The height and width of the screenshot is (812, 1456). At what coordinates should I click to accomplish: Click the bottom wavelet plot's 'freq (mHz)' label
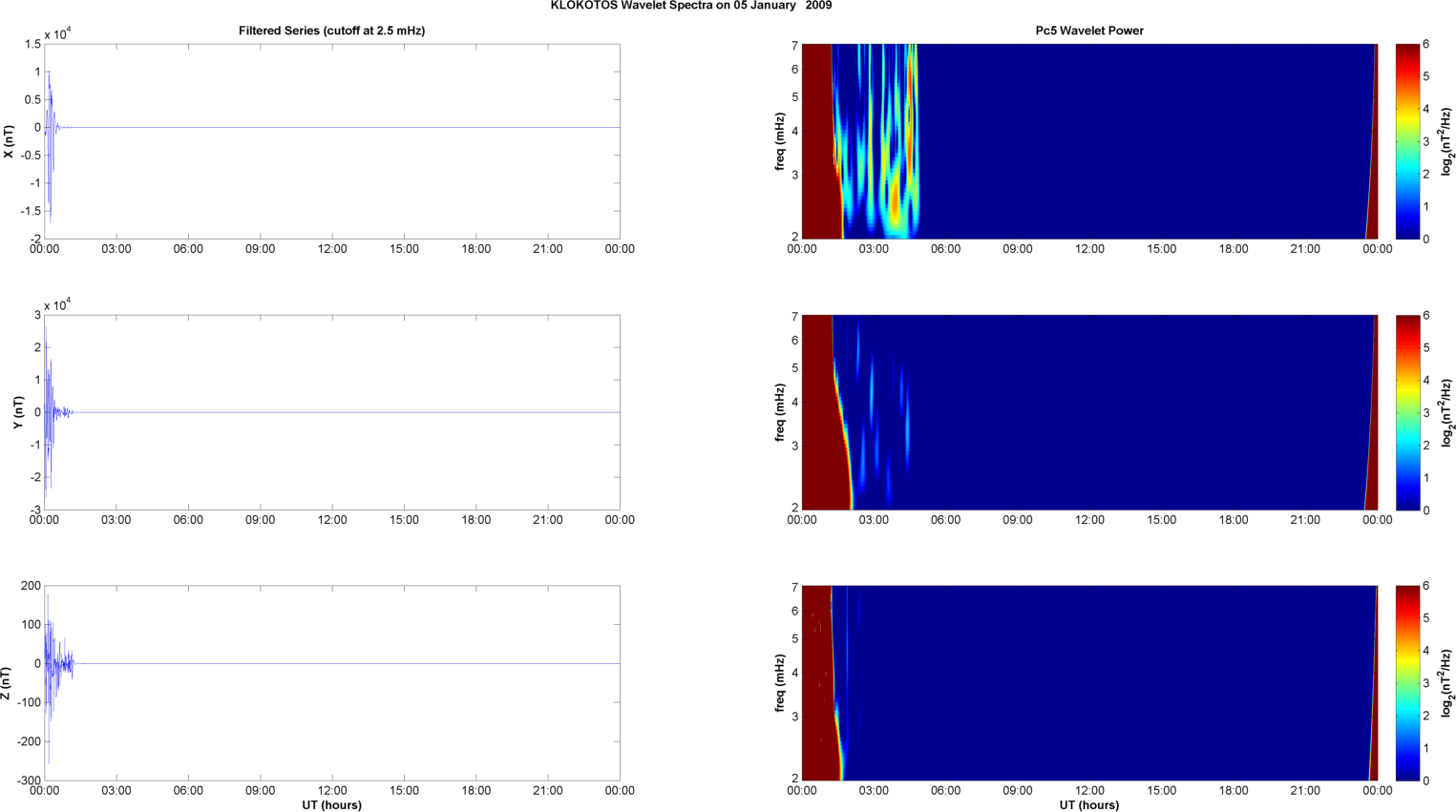tap(780, 683)
